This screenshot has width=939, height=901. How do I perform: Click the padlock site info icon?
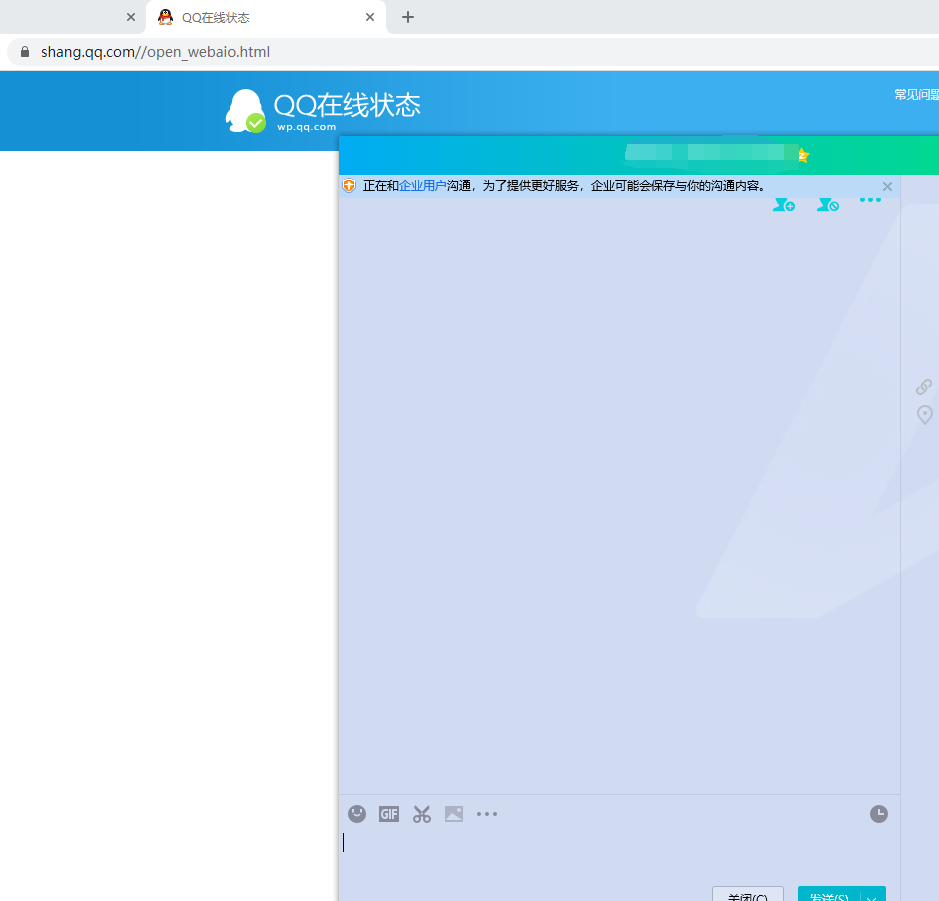click(25, 52)
